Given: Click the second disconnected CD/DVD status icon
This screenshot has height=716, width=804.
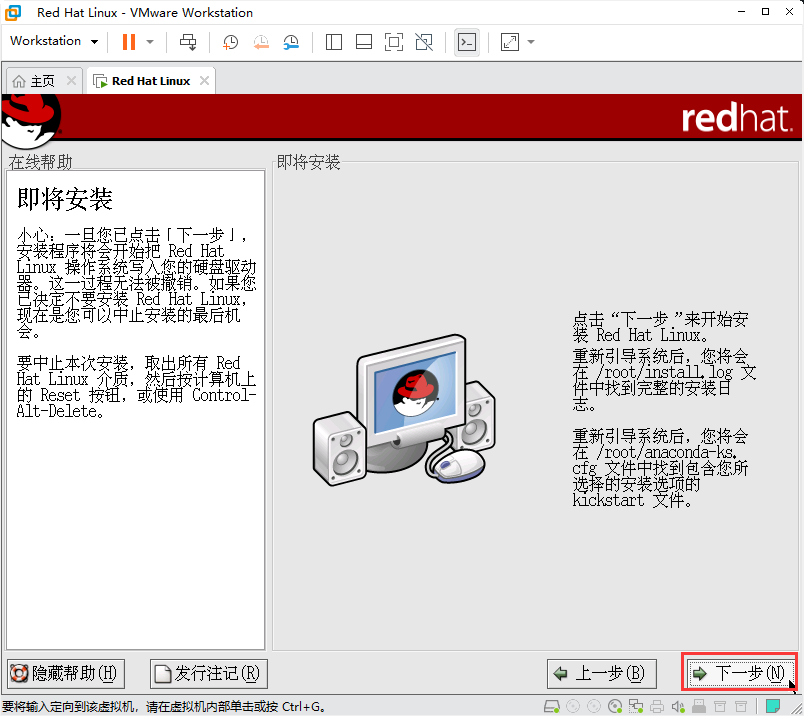Looking at the screenshot, I should pyautogui.click(x=594, y=707).
